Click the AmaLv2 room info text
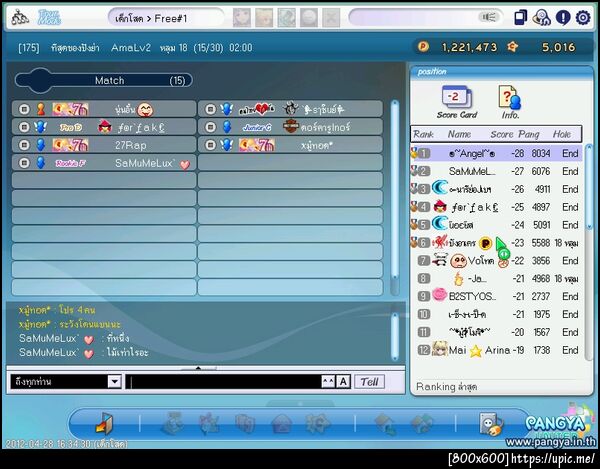The width and height of the screenshot is (600, 469). point(131,48)
